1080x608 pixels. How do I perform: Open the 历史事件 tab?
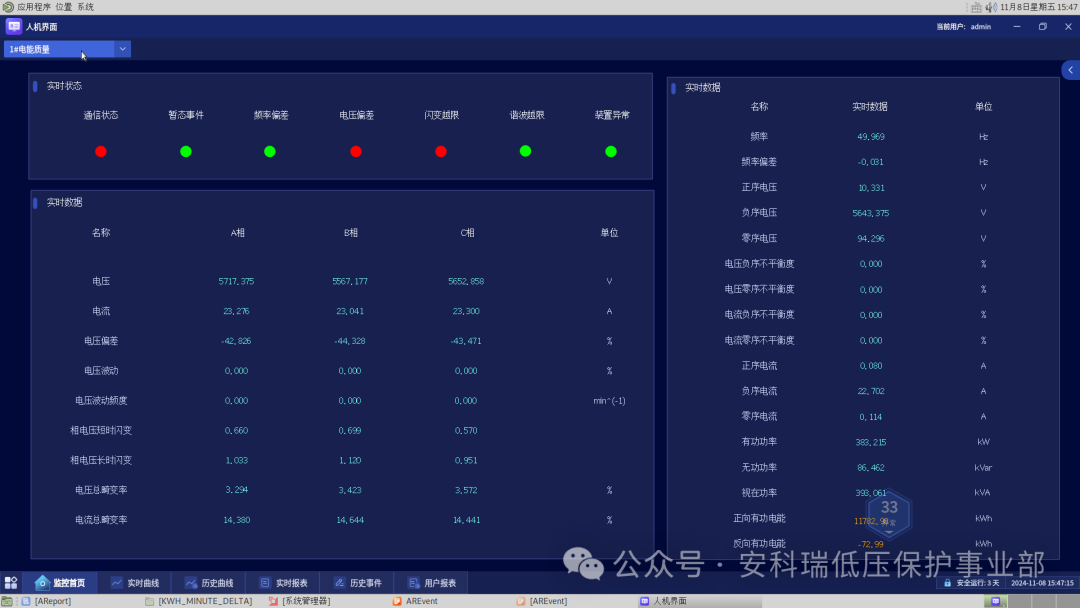pos(357,583)
